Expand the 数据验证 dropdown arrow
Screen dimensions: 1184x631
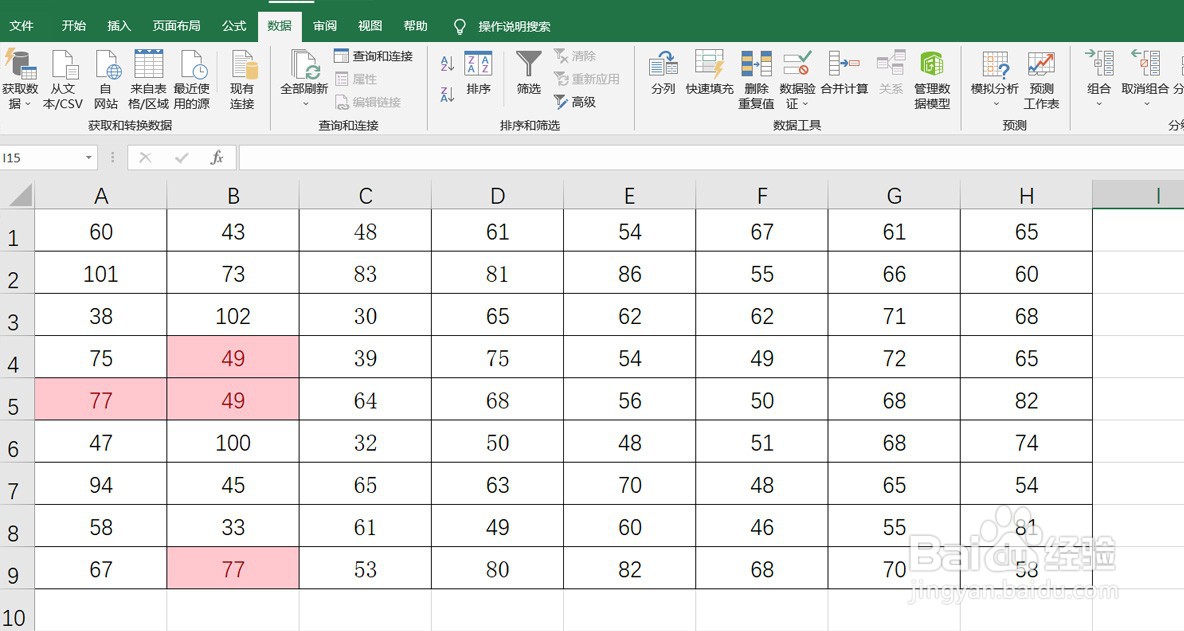coord(805,104)
